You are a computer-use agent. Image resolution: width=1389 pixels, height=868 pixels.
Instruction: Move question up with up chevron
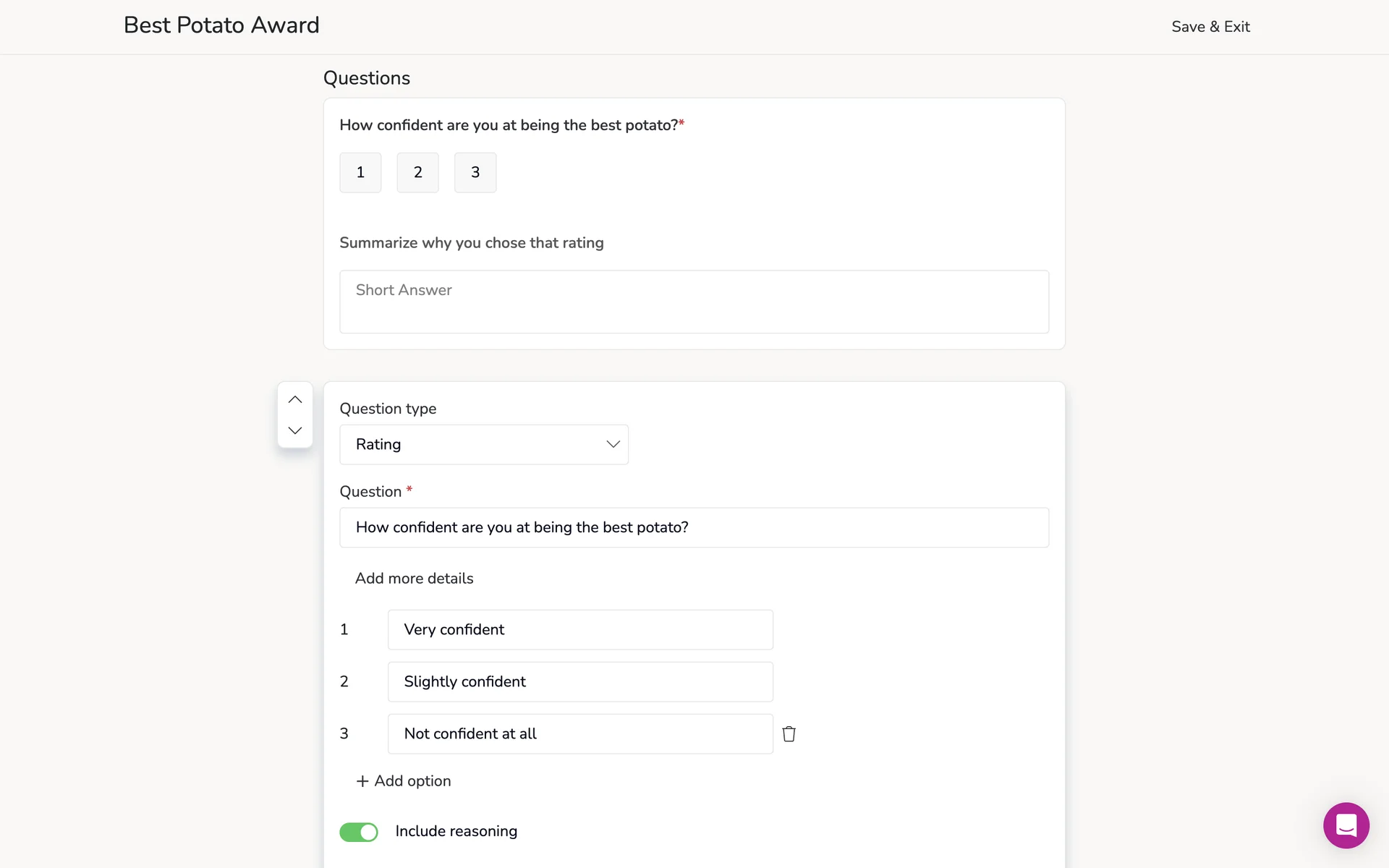click(x=294, y=399)
